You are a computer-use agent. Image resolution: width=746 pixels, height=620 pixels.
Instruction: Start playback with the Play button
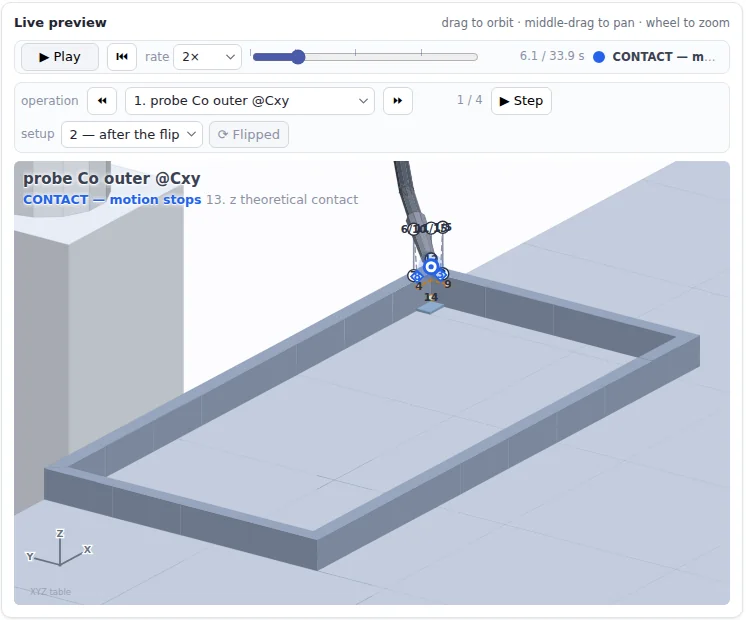click(x=60, y=57)
